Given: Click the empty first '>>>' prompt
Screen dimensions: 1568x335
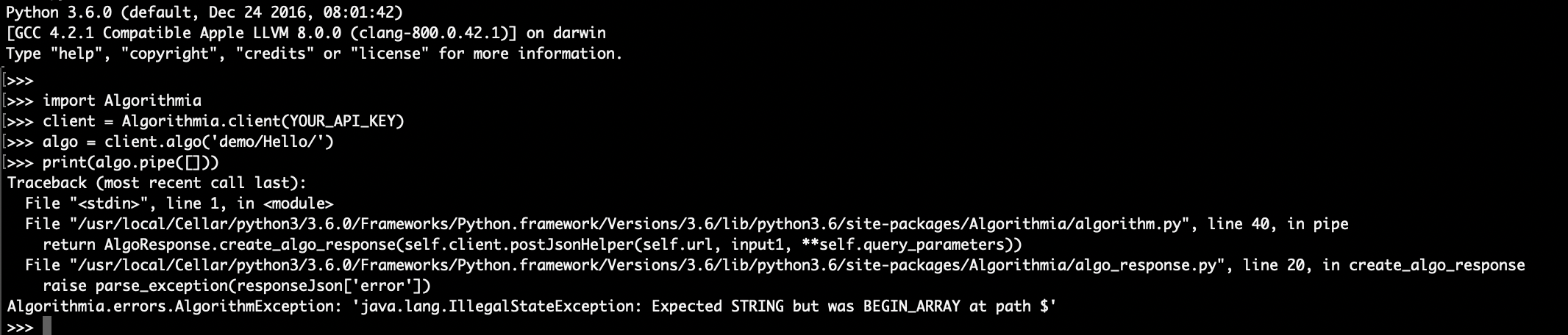Looking at the screenshot, I should pos(20,80).
